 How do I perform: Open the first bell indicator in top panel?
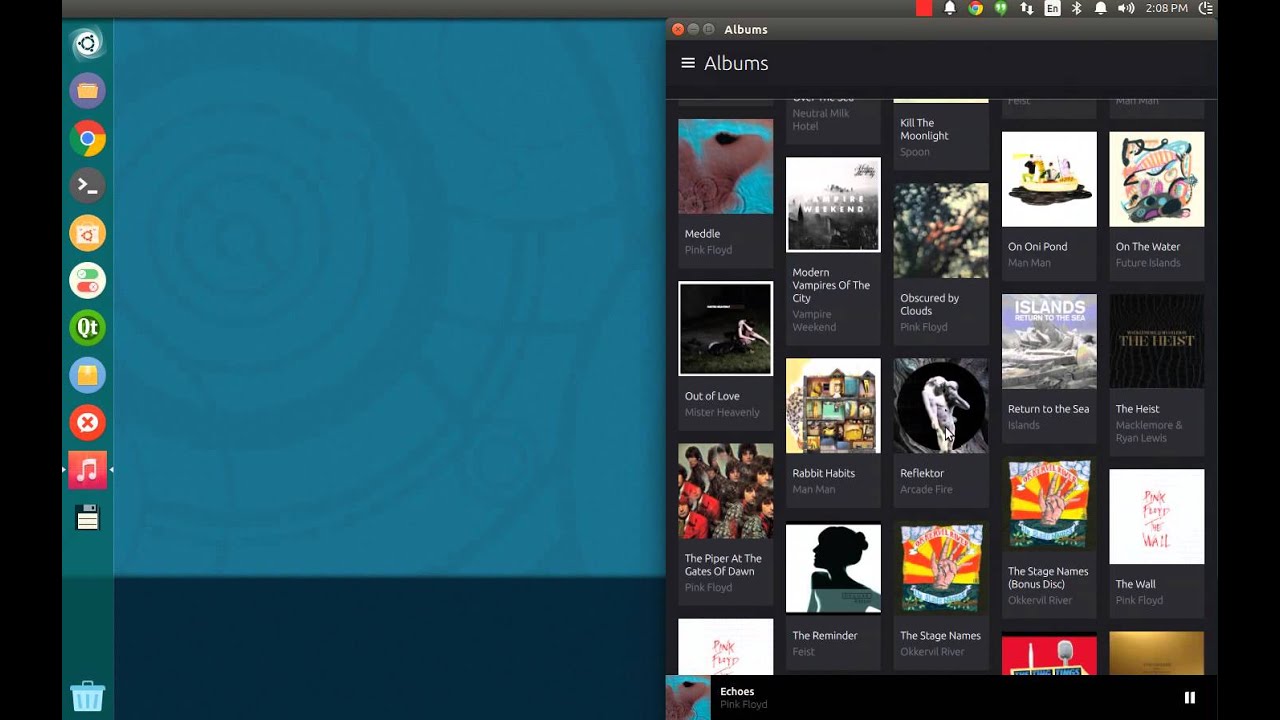[950, 8]
